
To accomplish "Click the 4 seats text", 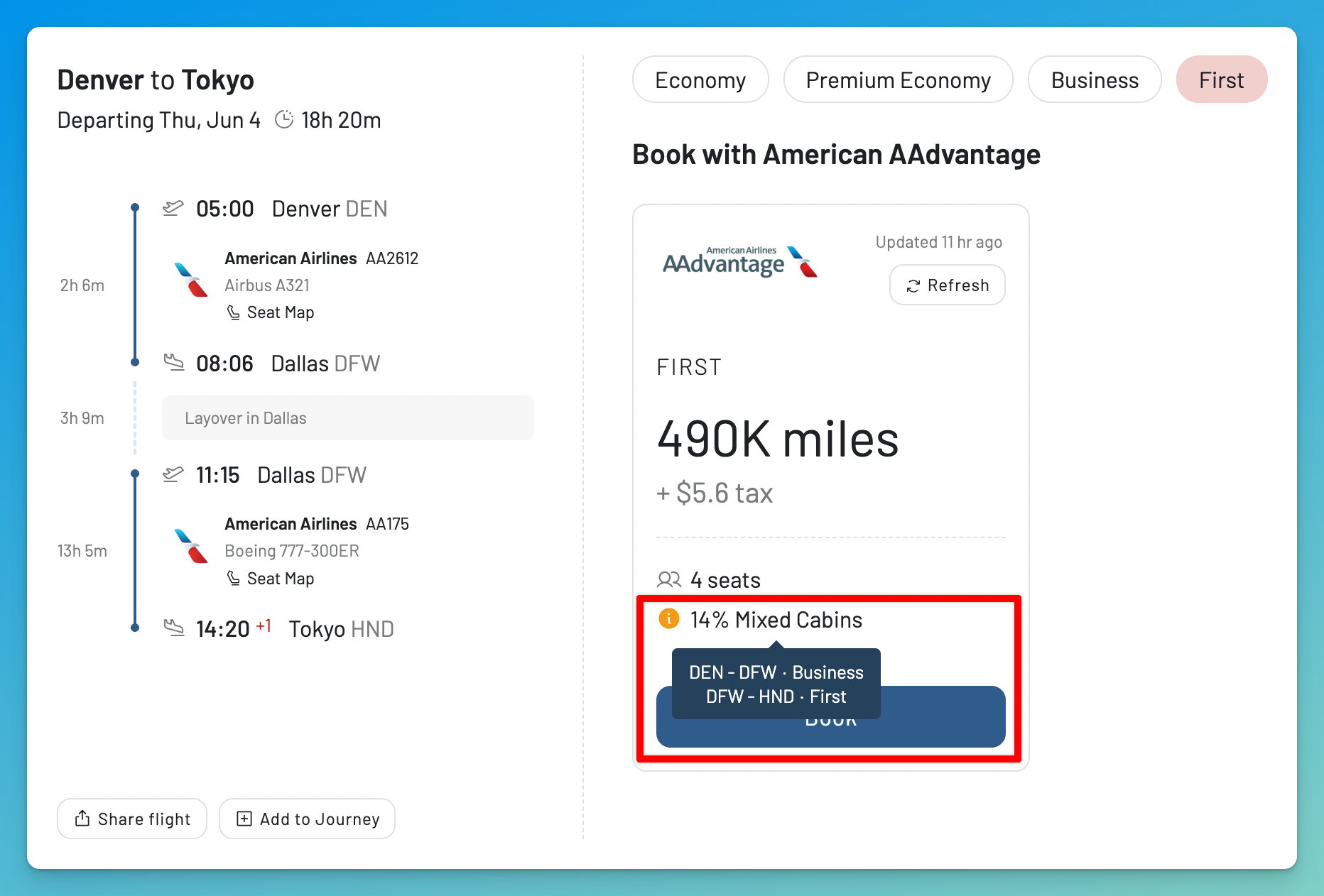I will pyautogui.click(x=725, y=581).
